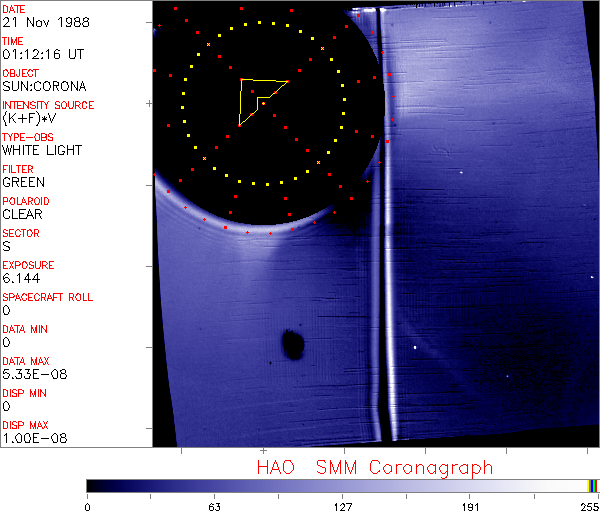Click the INTENSITY SOURCE label
Viewport: 600px width, 512px height.
[x=48, y=105]
